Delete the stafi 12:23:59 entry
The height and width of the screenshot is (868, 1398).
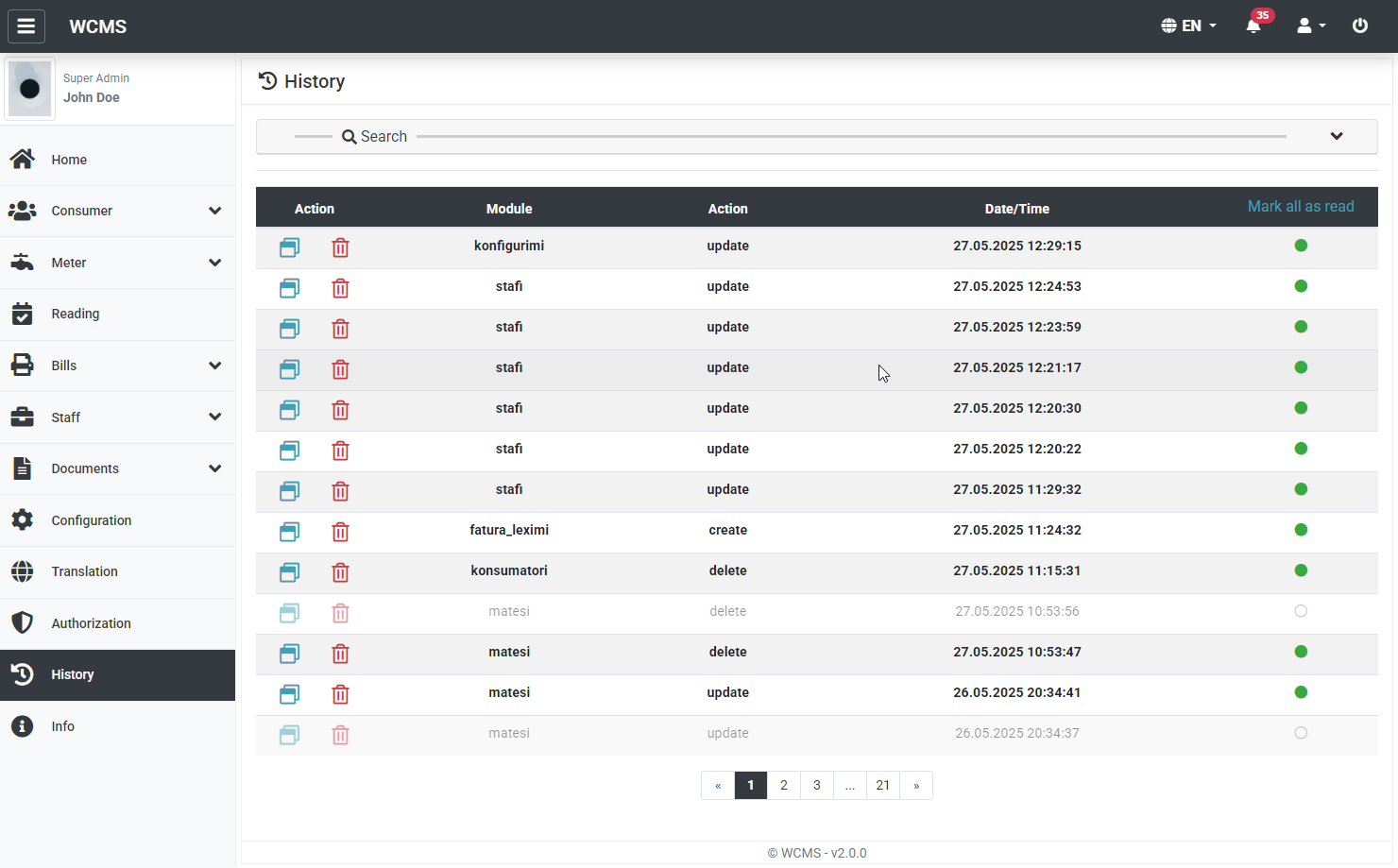coord(340,329)
